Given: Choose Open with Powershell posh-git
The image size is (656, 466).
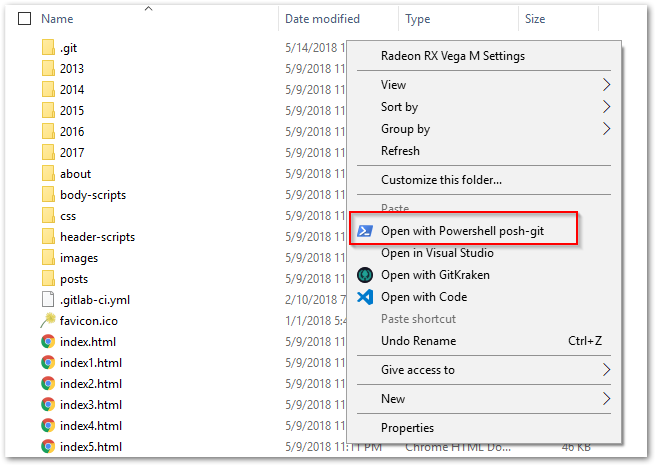Looking at the screenshot, I should click(464, 231).
